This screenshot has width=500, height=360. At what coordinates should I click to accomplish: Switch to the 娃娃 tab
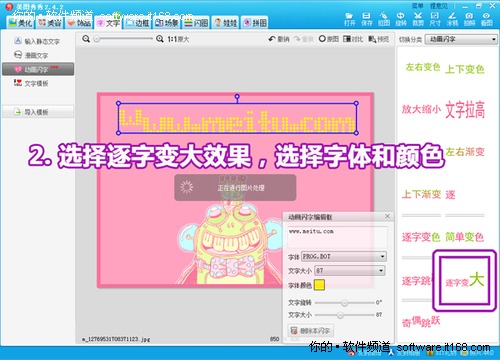(225, 23)
